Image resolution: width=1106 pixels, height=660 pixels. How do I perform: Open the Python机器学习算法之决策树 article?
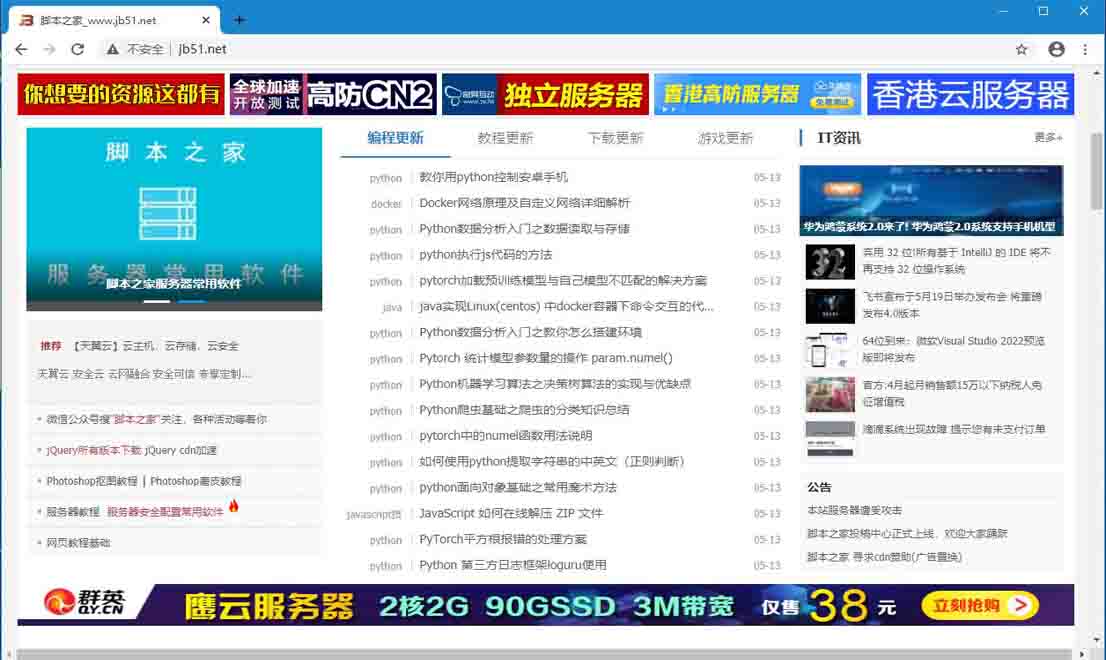[x=555, y=384]
